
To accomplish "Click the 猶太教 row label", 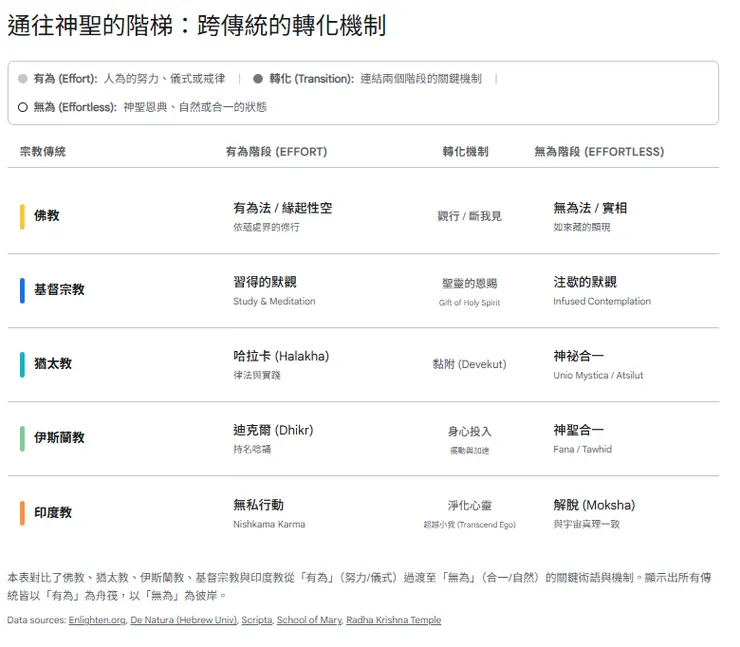I will coord(53,363).
